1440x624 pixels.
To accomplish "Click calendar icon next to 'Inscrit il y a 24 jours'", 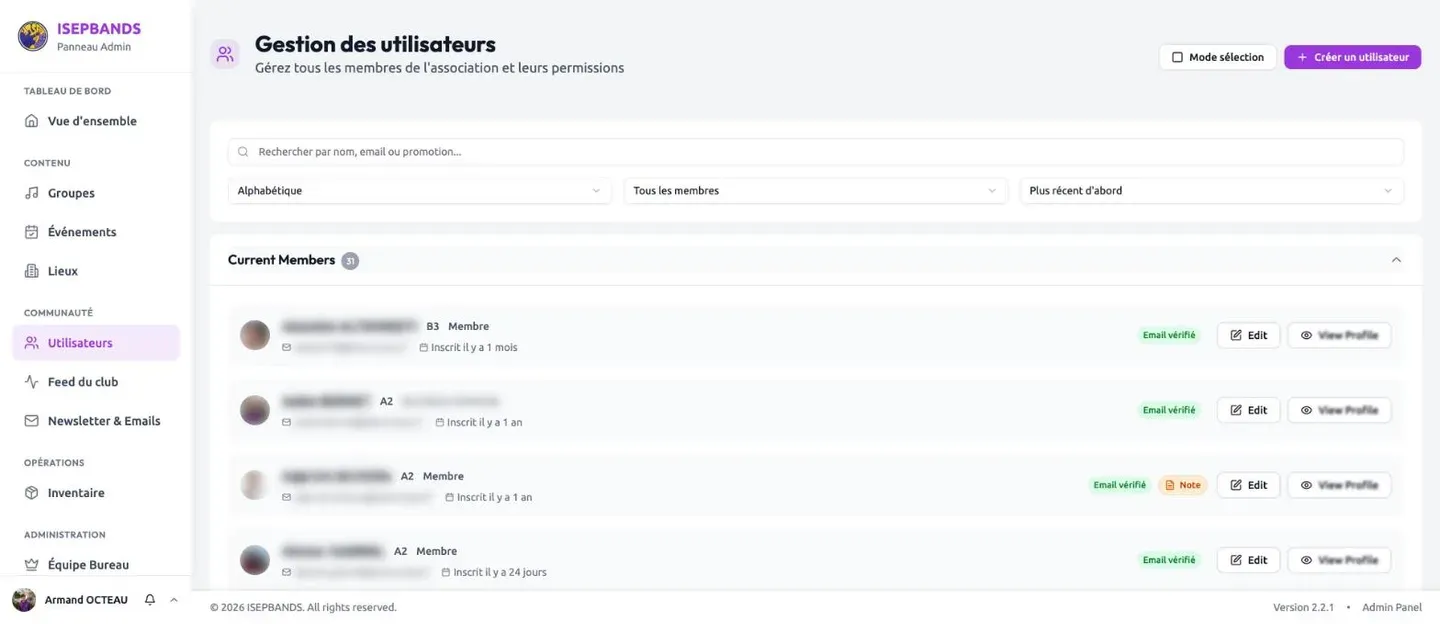I will click(446, 573).
